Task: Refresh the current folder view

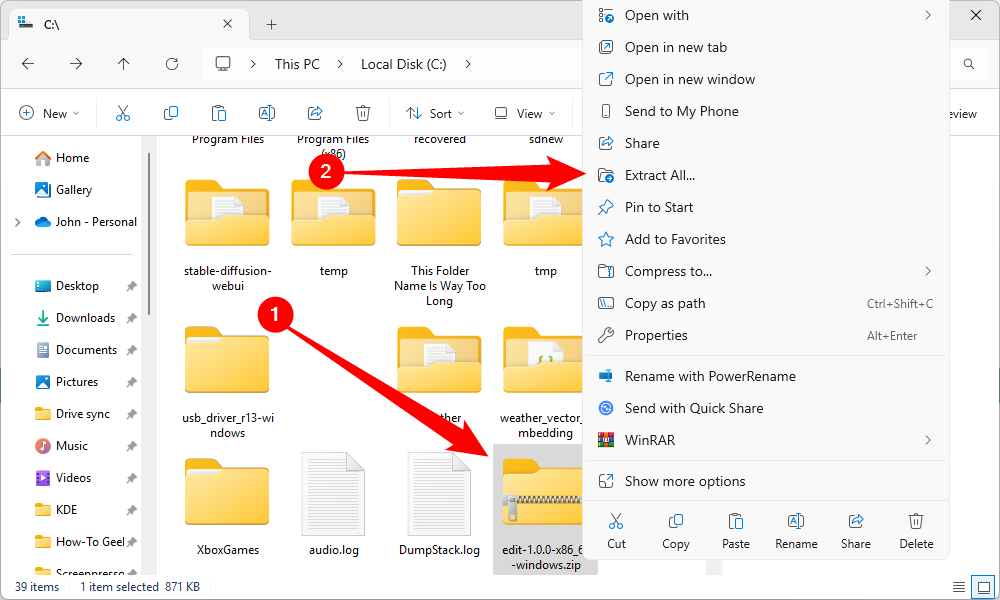Action: click(172, 64)
